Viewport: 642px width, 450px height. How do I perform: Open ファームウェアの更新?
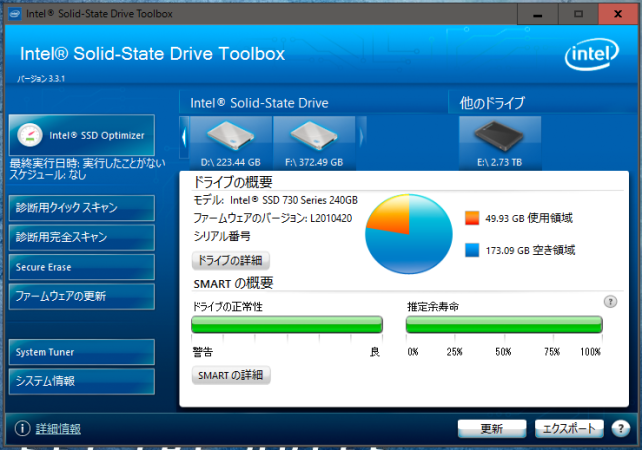tap(82, 296)
